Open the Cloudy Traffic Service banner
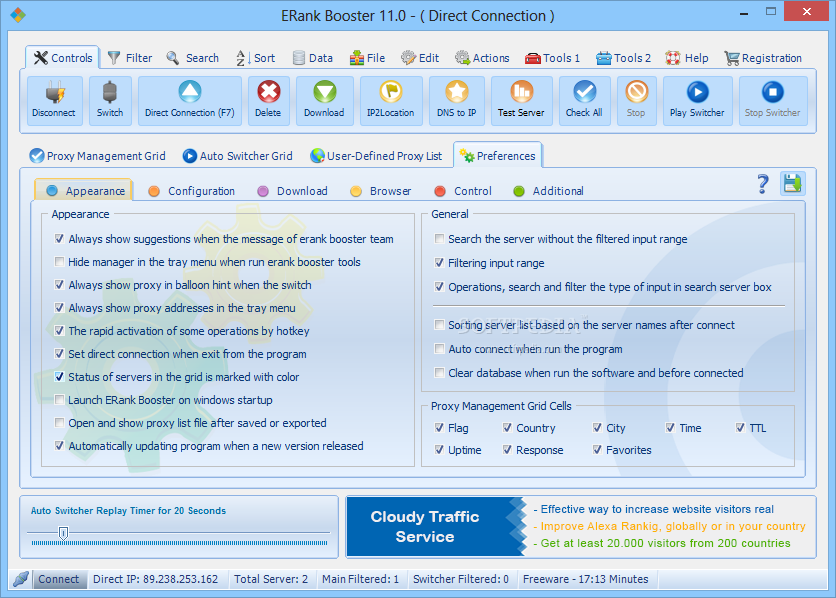 tap(581, 527)
